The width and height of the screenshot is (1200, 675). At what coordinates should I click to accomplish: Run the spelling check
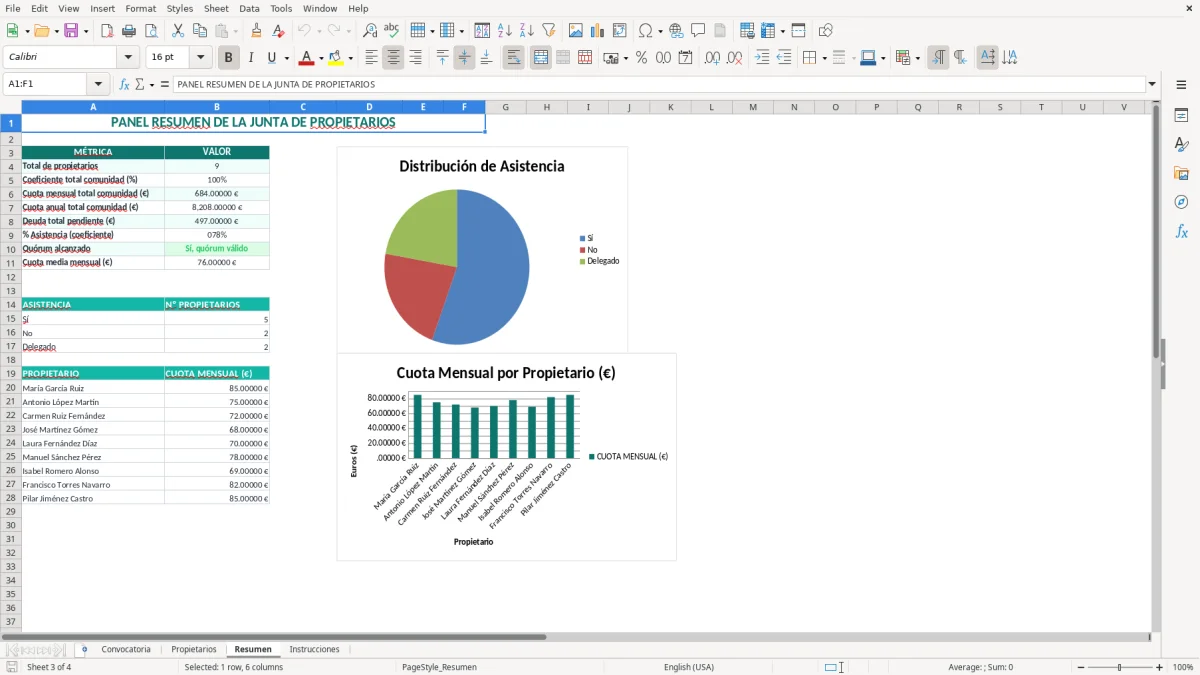pos(392,31)
